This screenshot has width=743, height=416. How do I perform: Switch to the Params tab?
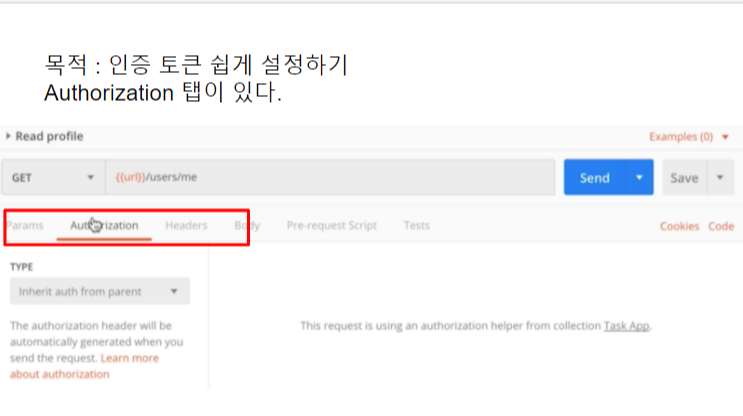[25, 226]
